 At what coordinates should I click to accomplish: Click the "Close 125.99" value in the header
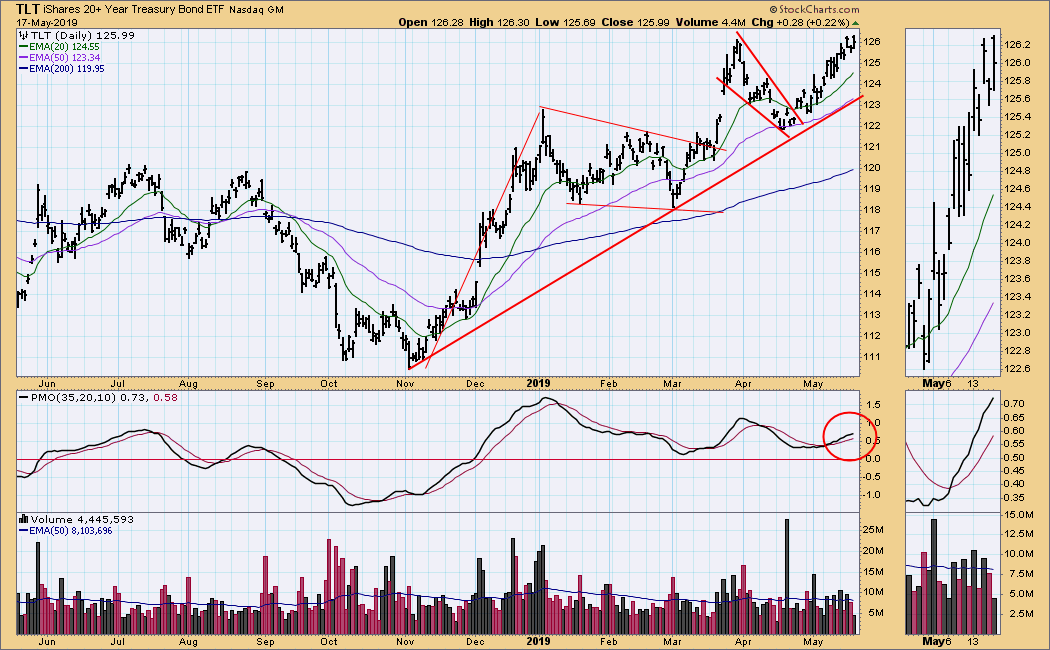pos(635,22)
